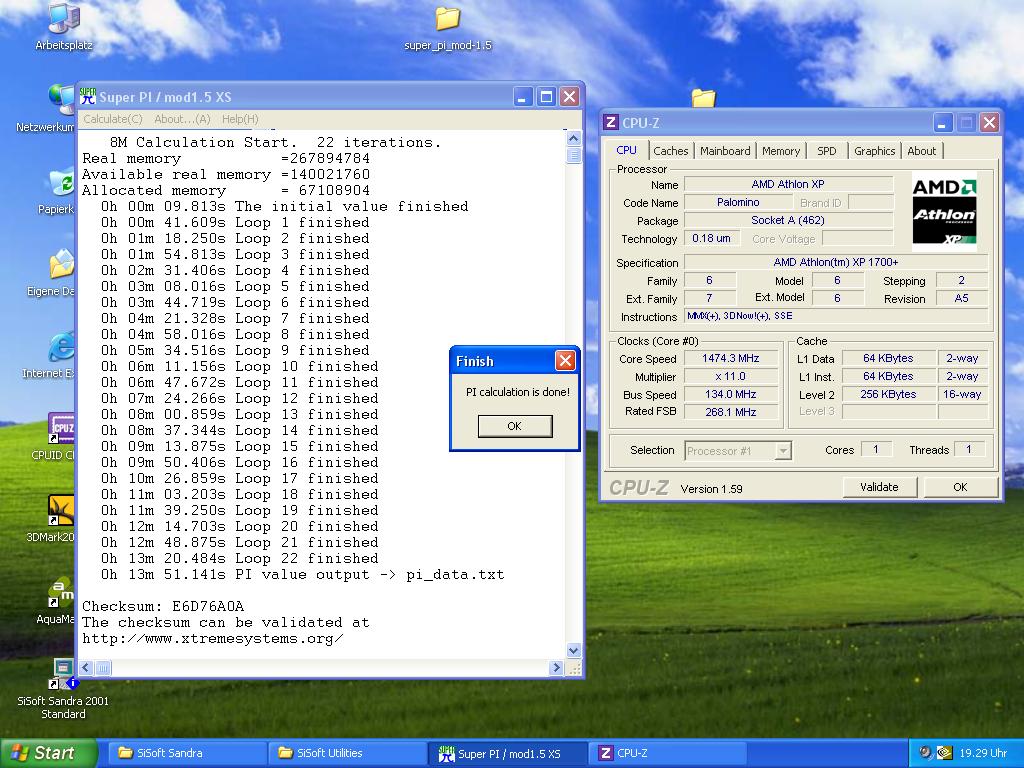Click the Windows Start button

[x=48, y=753]
